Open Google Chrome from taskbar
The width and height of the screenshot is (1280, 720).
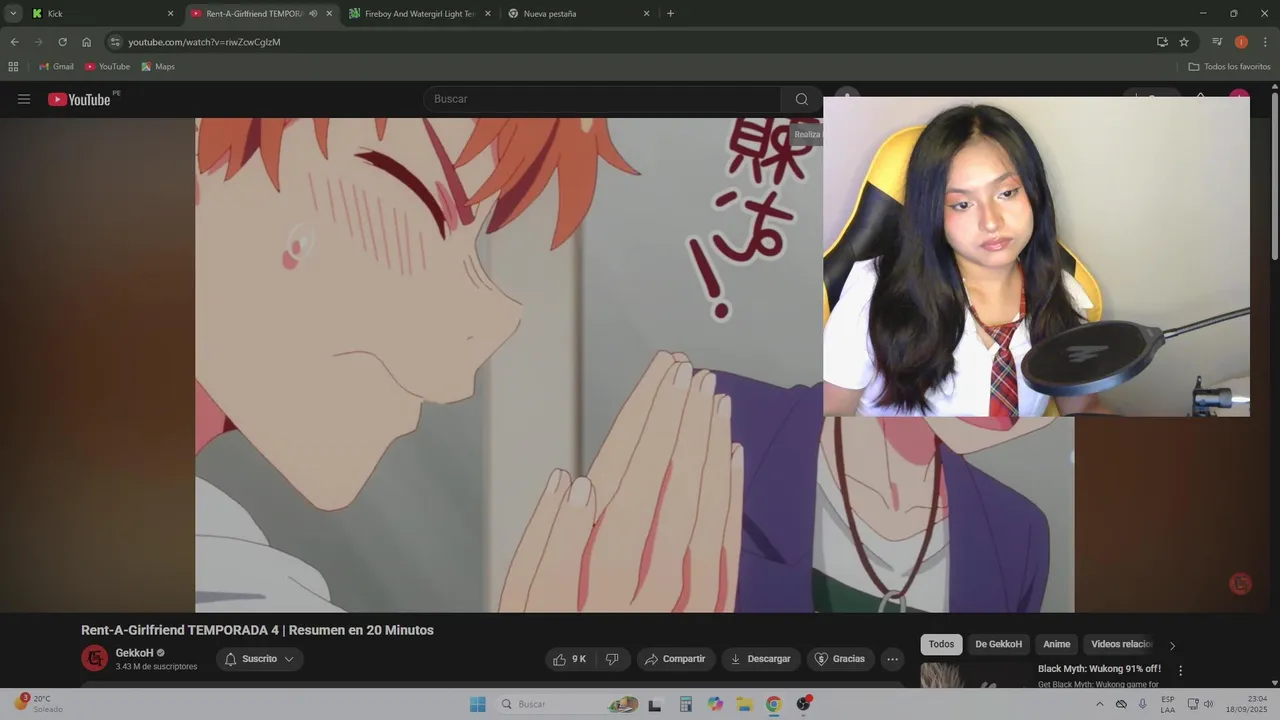pos(773,704)
